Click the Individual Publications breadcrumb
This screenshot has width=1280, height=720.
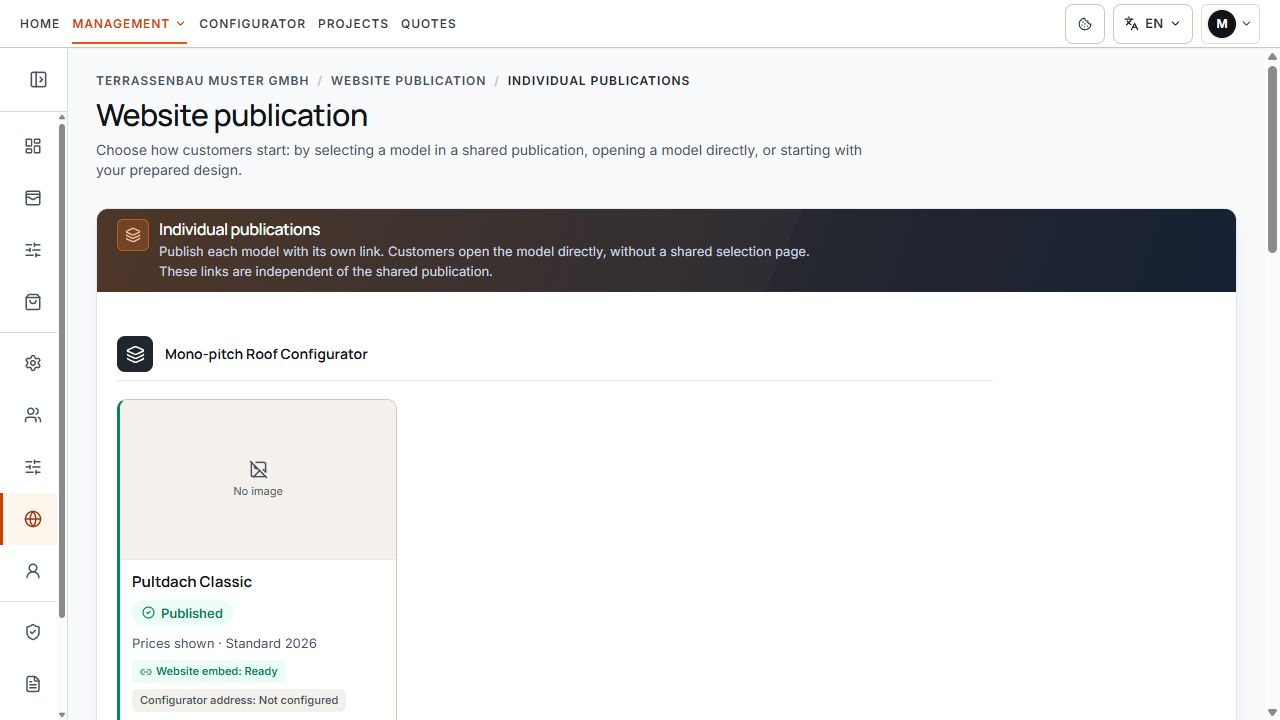click(x=599, y=81)
